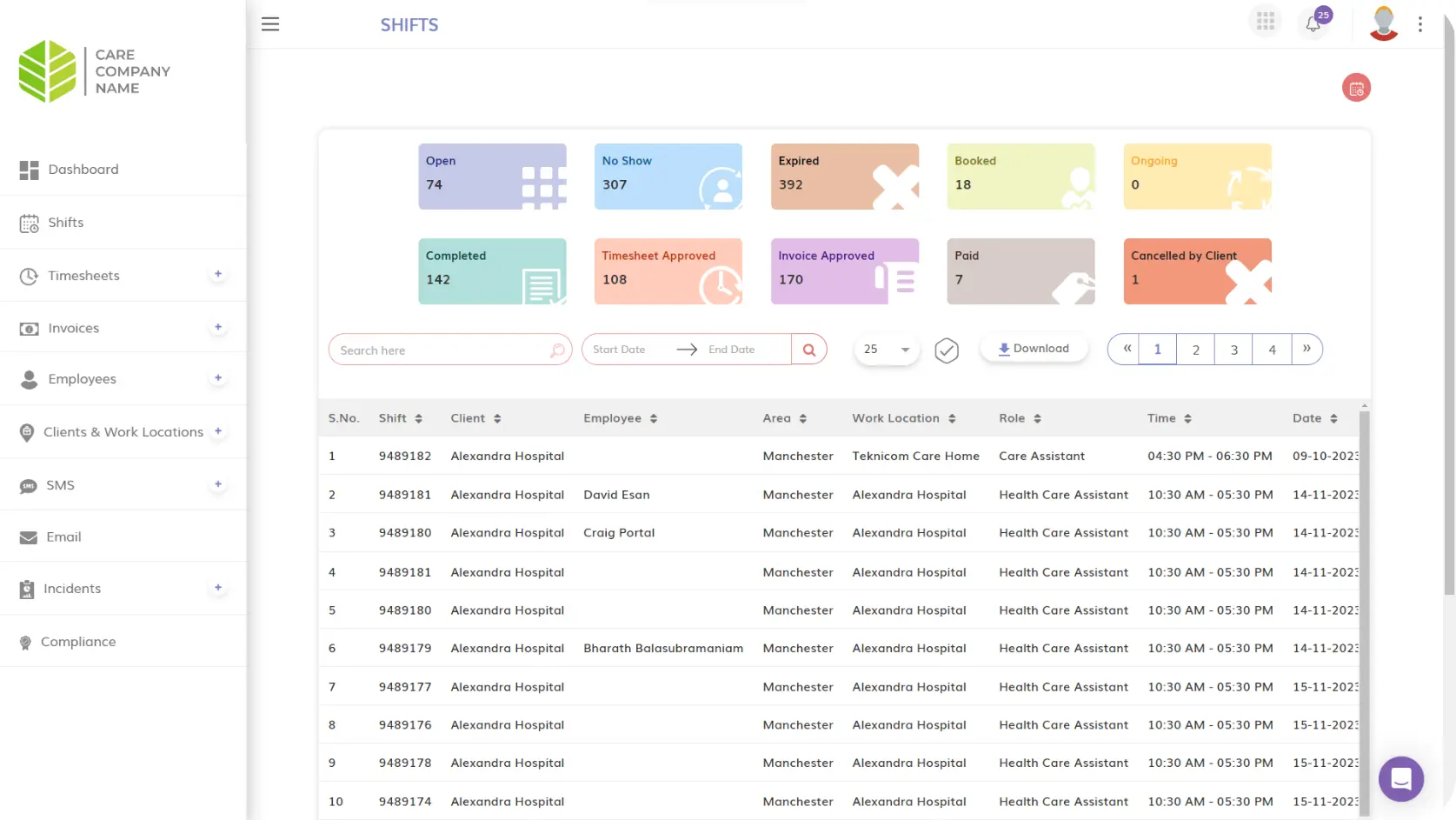Open the apps grid icon
The width and height of the screenshot is (1456, 820).
click(1265, 22)
